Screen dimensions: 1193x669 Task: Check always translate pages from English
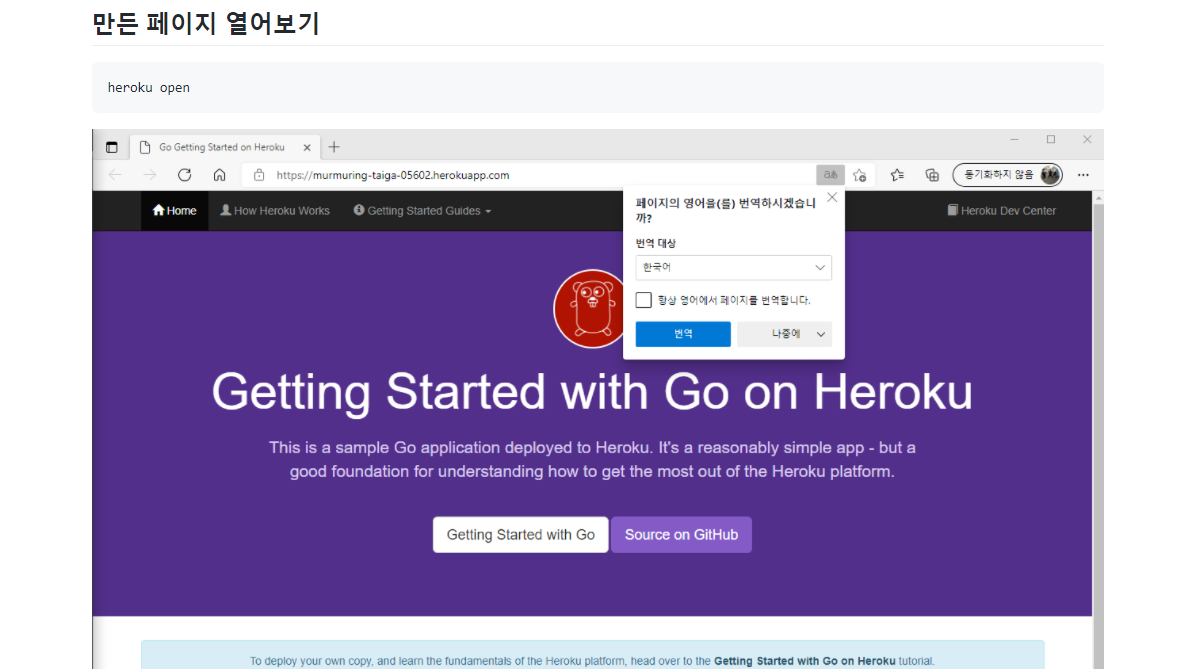(x=644, y=300)
